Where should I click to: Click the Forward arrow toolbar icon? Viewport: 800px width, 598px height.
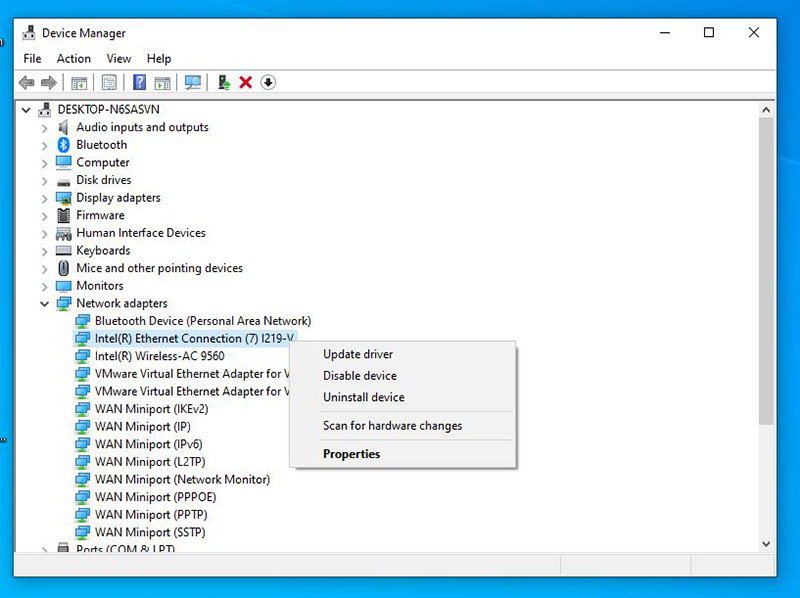pyautogui.click(x=48, y=82)
